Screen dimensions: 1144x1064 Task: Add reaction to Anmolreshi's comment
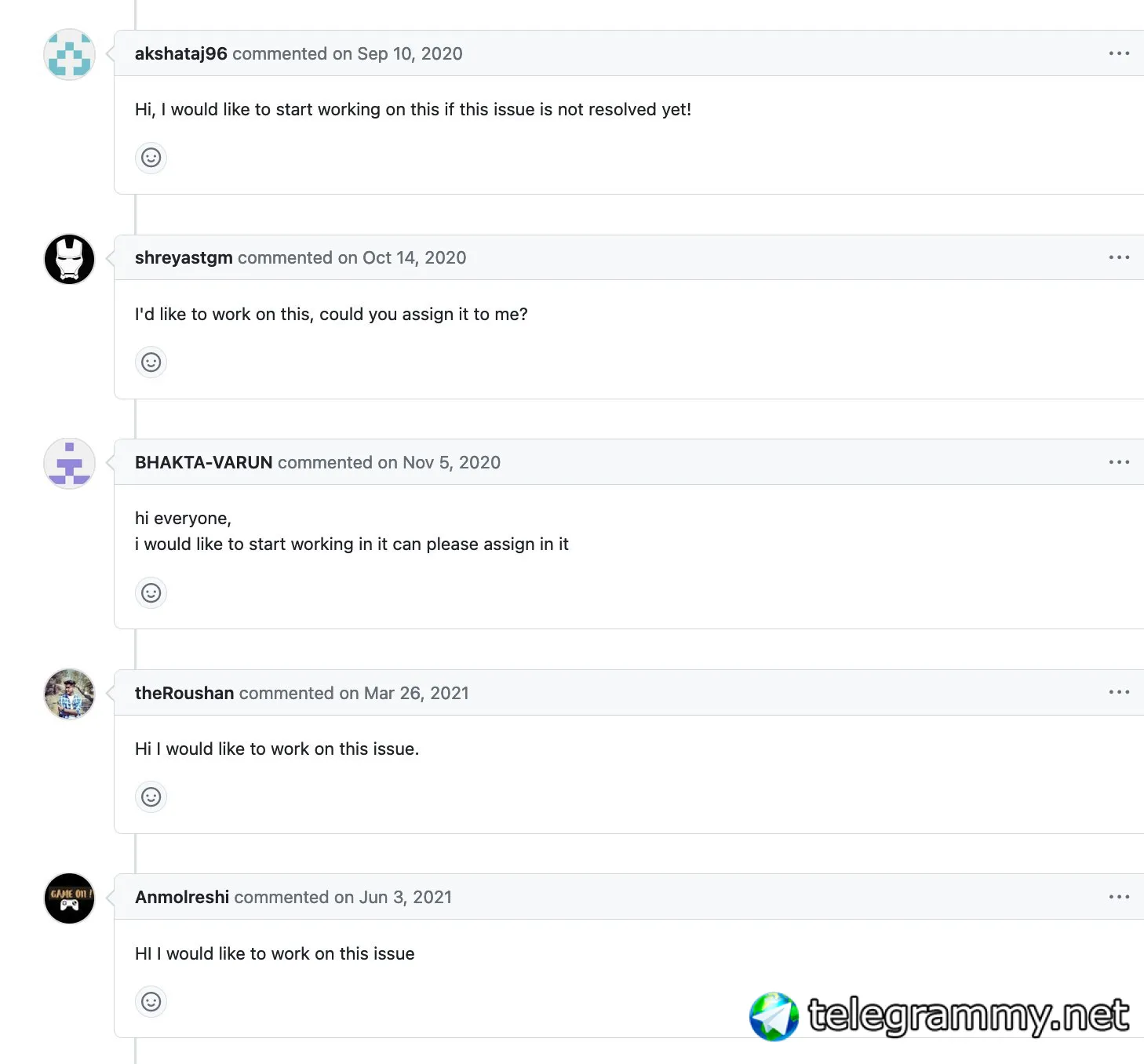(151, 1002)
